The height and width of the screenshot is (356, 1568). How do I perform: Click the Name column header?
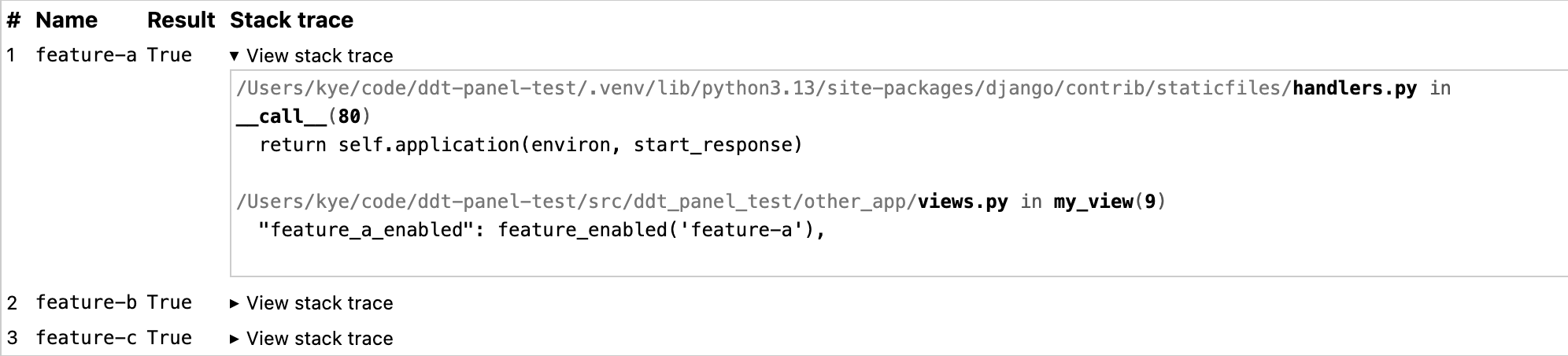[x=66, y=20]
